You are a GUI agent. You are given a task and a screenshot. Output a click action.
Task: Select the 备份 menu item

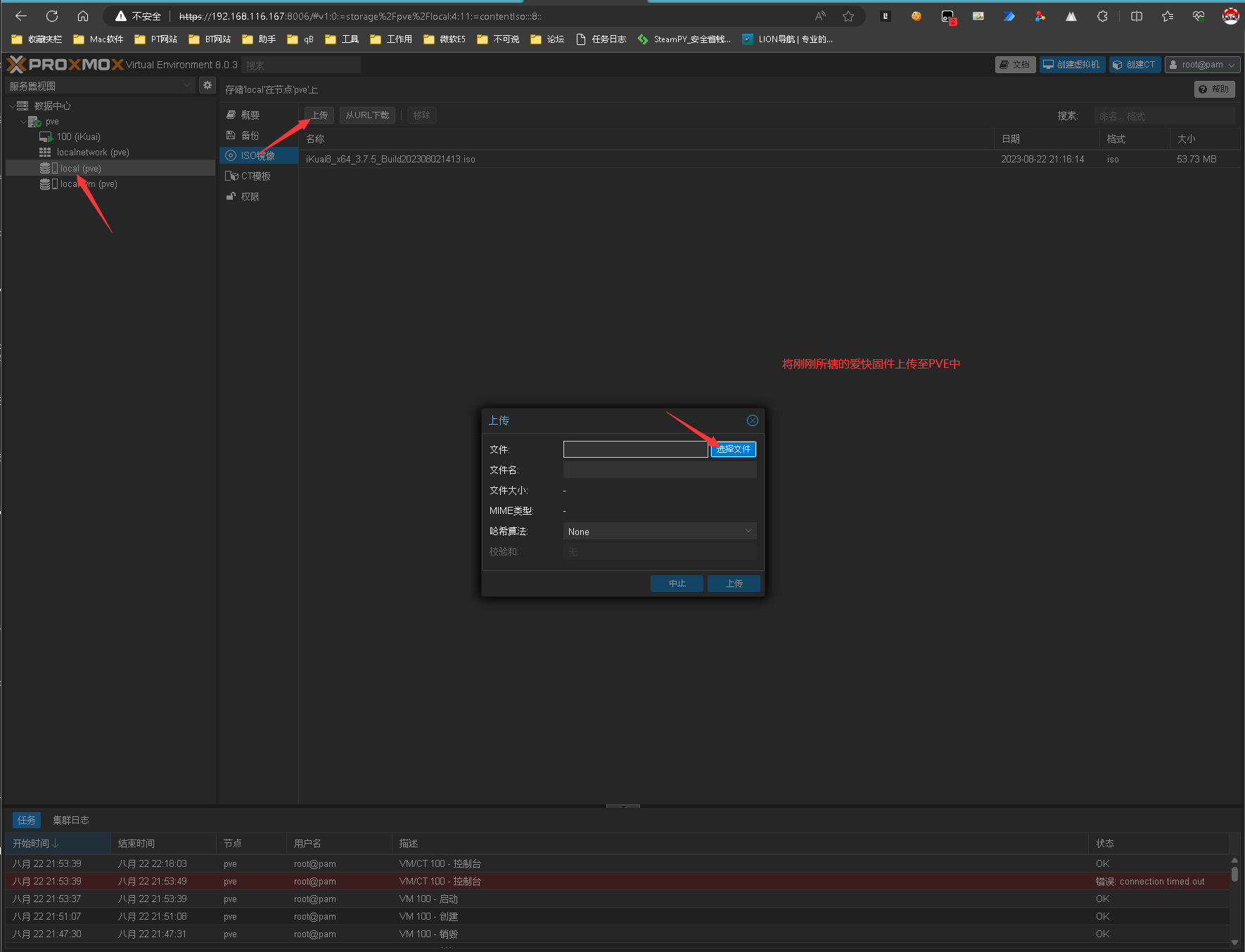(x=250, y=136)
